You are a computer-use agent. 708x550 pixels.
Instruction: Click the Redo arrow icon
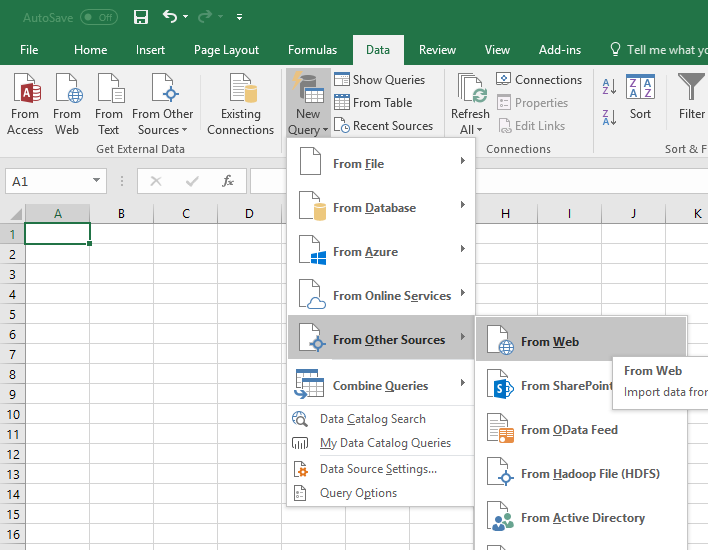(x=205, y=17)
